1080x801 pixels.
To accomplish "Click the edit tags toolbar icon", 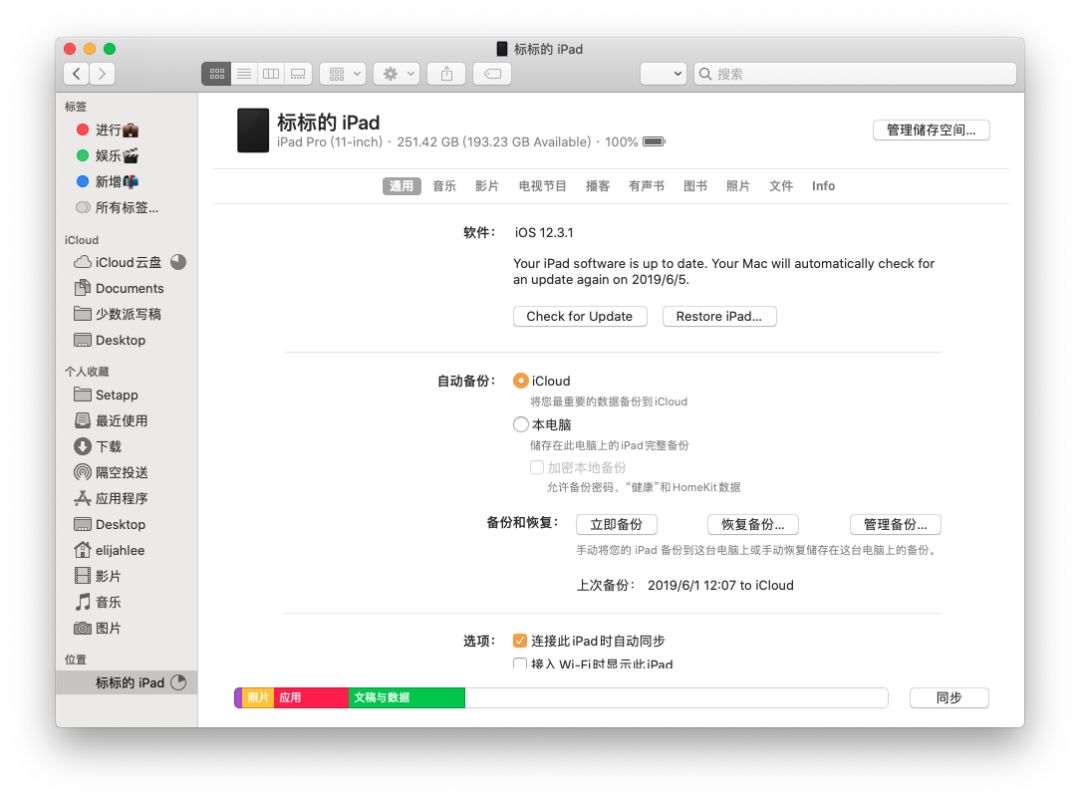I will point(492,74).
